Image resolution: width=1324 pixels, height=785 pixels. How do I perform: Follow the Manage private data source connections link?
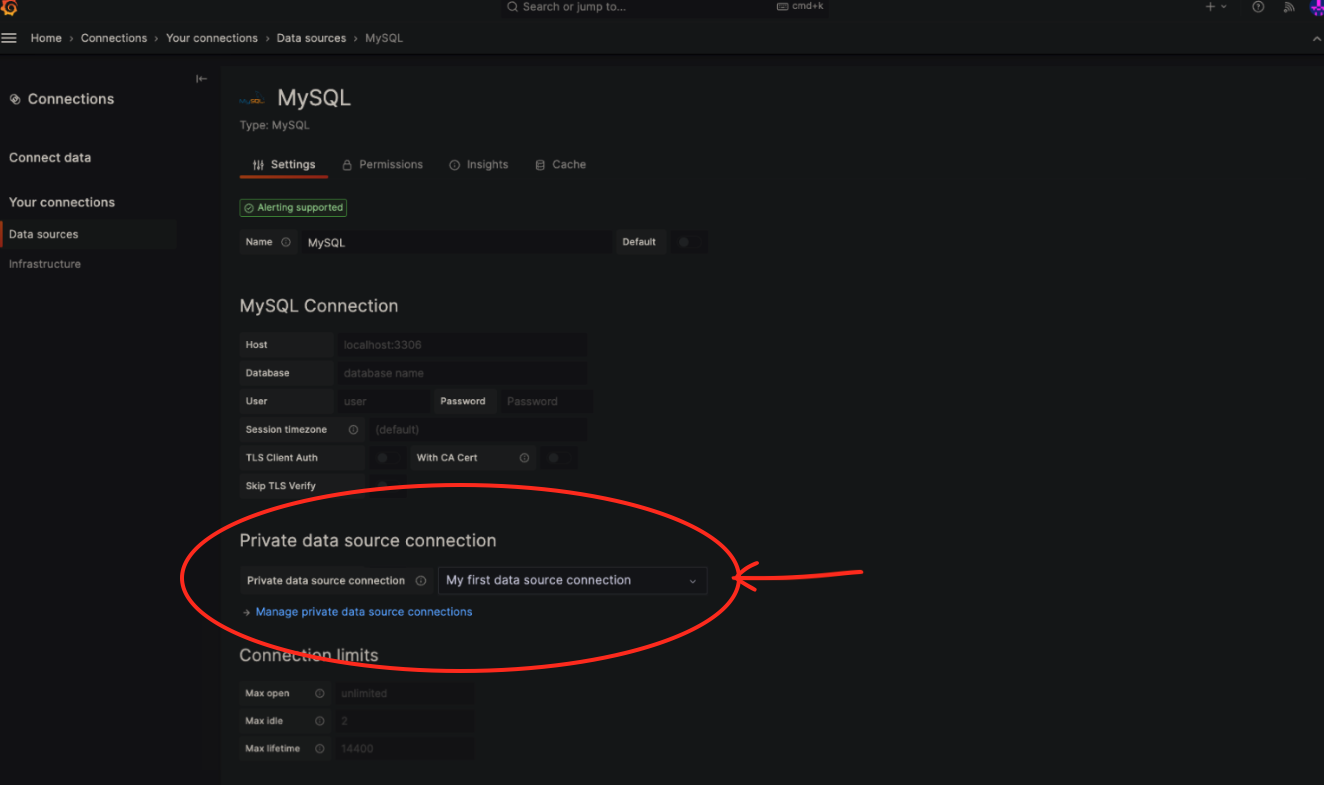[363, 611]
